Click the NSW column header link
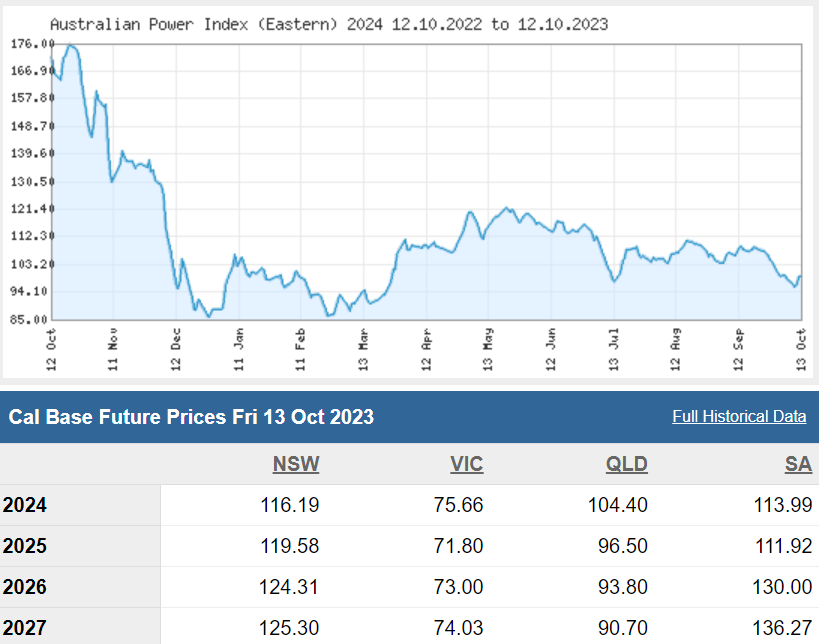Screen dimensions: 821x644 coord(296,464)
